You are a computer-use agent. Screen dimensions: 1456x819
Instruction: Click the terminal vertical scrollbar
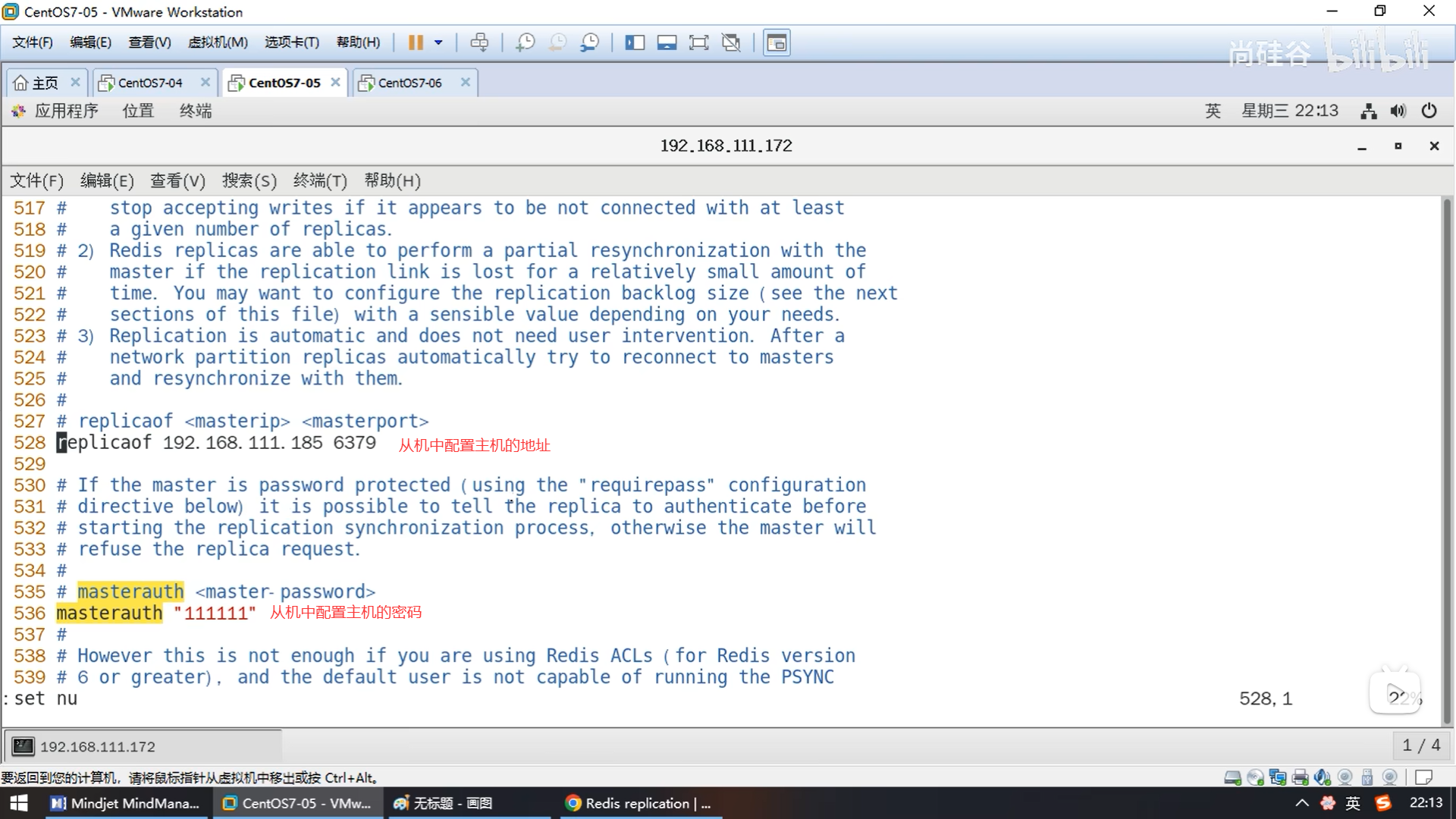(x=1447, y=455)
